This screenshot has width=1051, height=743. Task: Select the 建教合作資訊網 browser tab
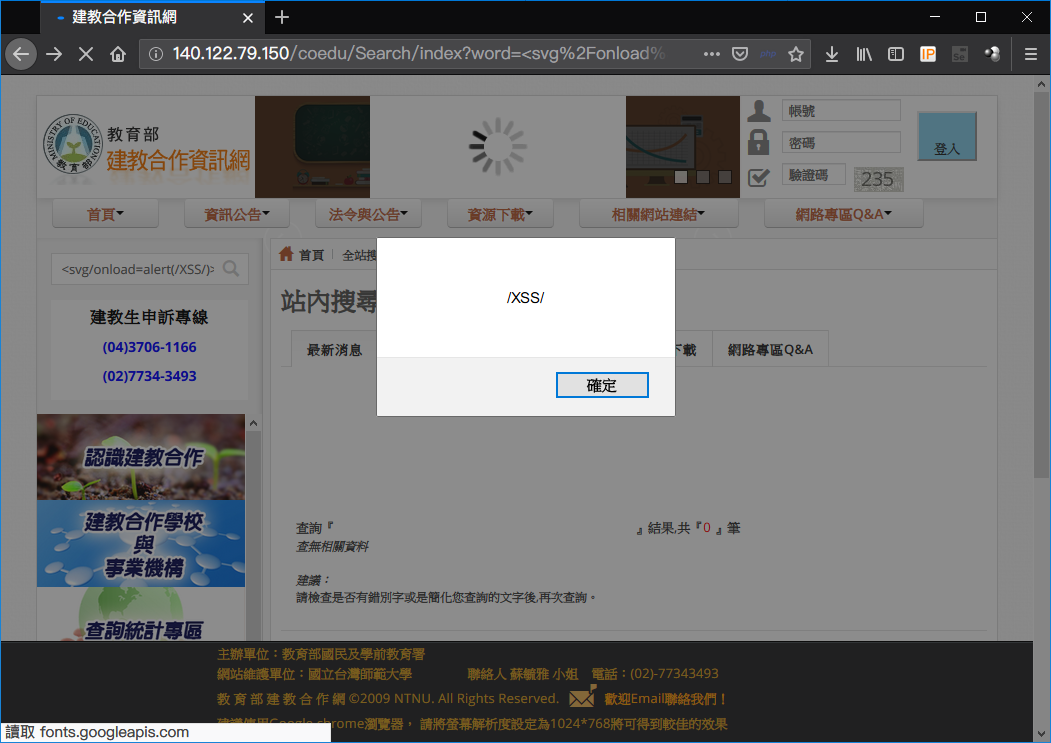coord(153,17)
